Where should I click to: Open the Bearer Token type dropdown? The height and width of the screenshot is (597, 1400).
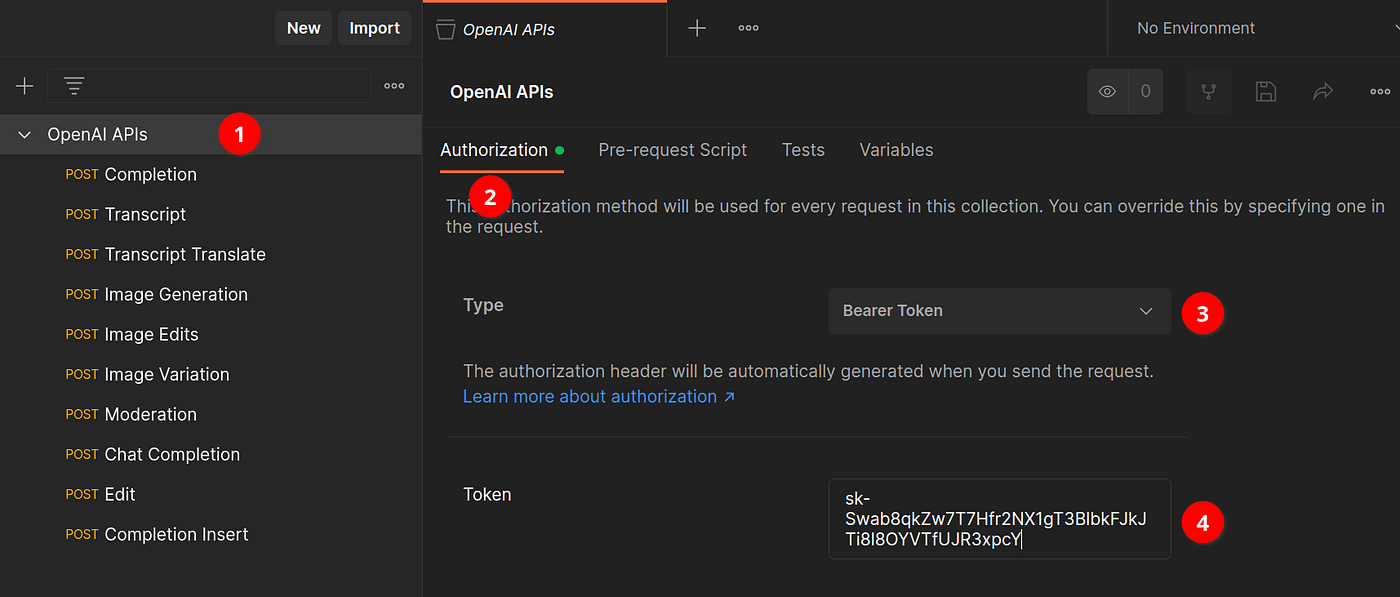pos(998,311)
